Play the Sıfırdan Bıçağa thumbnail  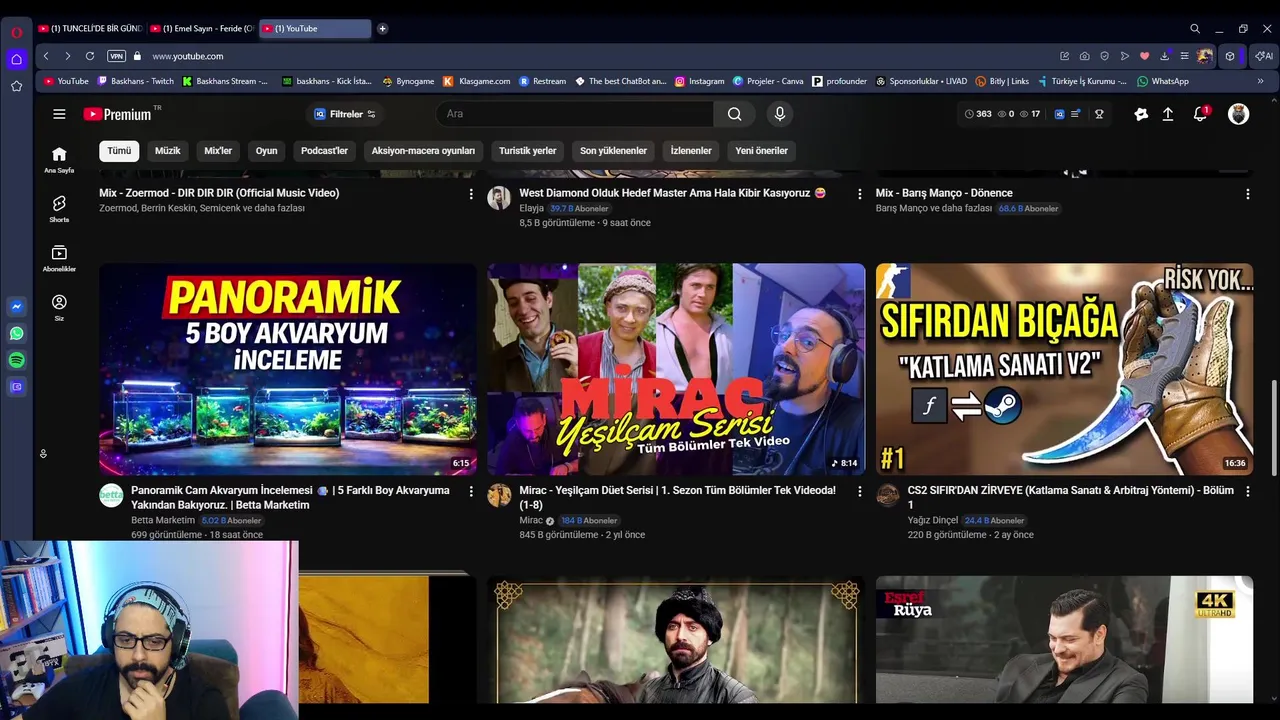tap(1064, 369)
